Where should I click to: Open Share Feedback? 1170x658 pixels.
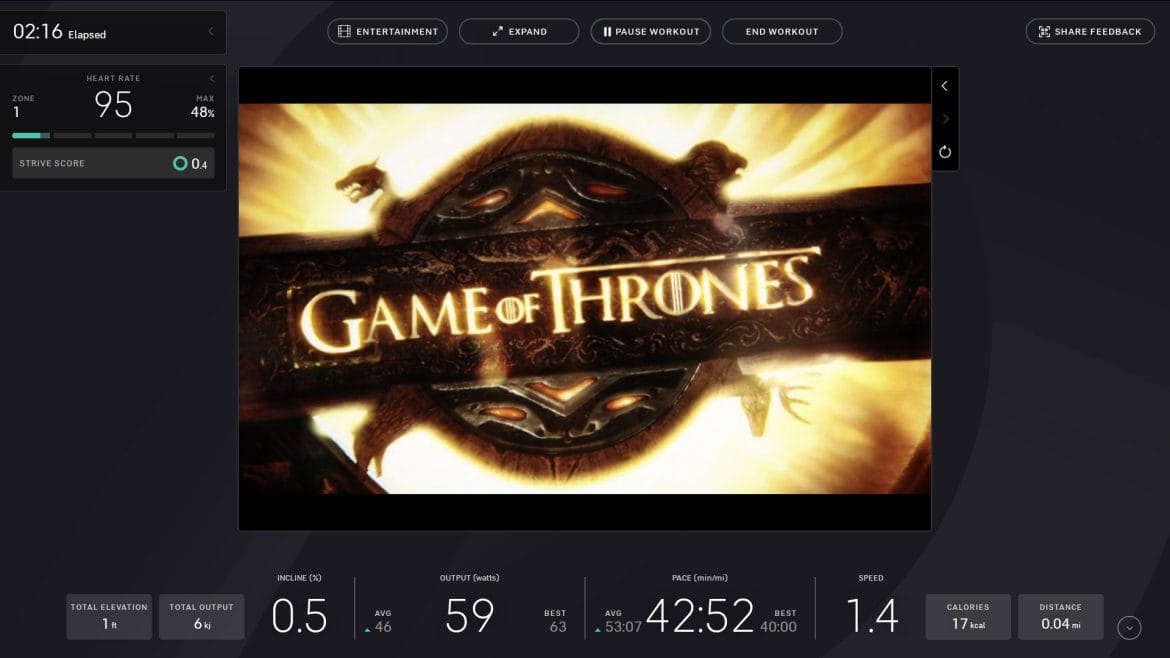point(1090,31)
